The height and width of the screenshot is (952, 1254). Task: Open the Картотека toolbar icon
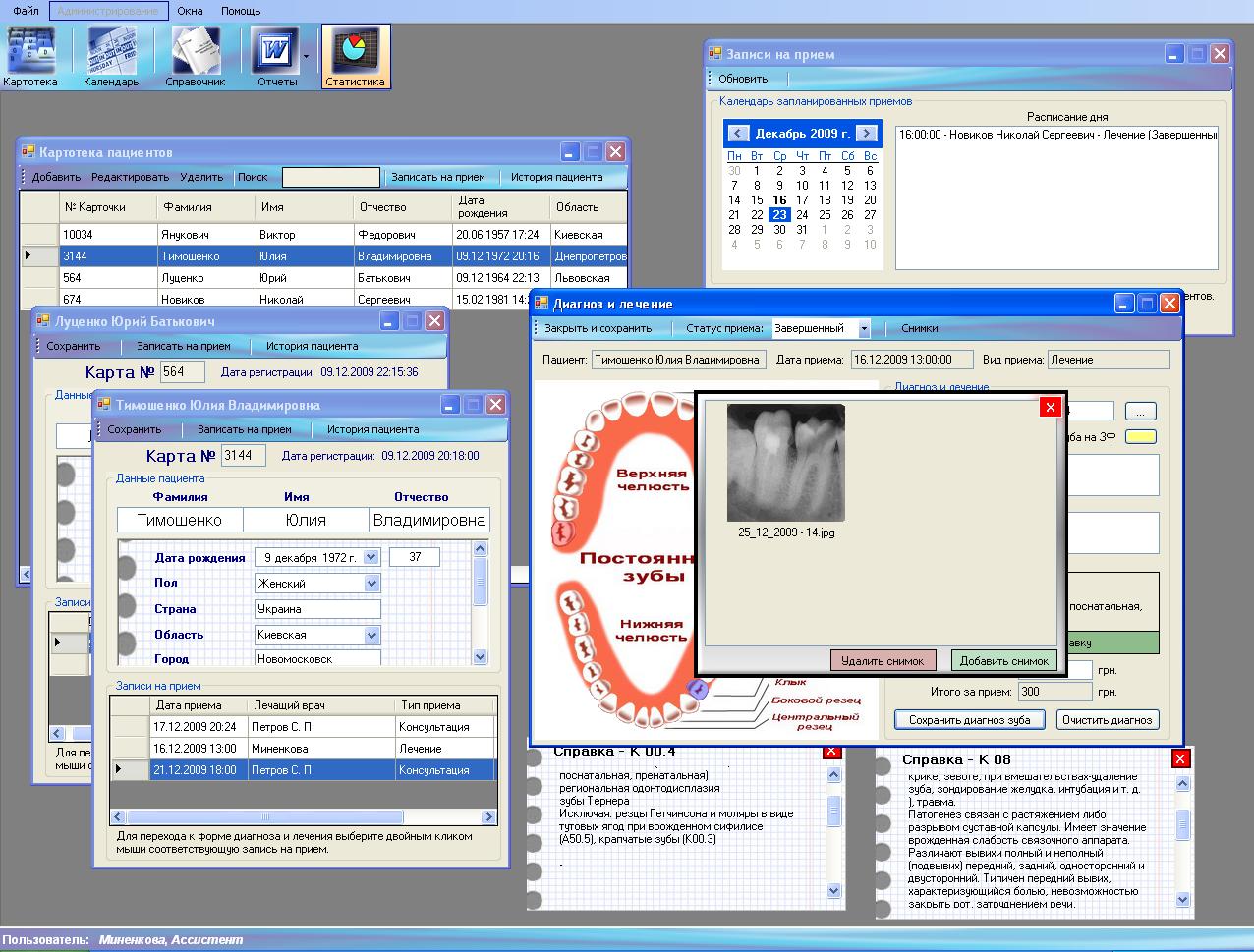click(x=30, y=49)
